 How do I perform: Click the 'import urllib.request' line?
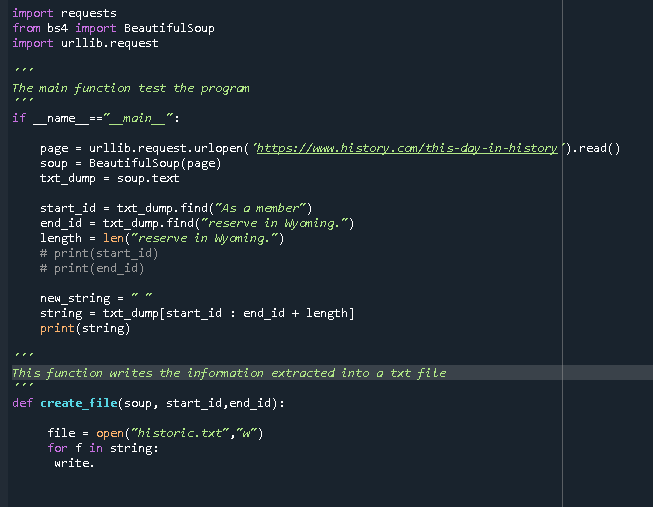85,43
